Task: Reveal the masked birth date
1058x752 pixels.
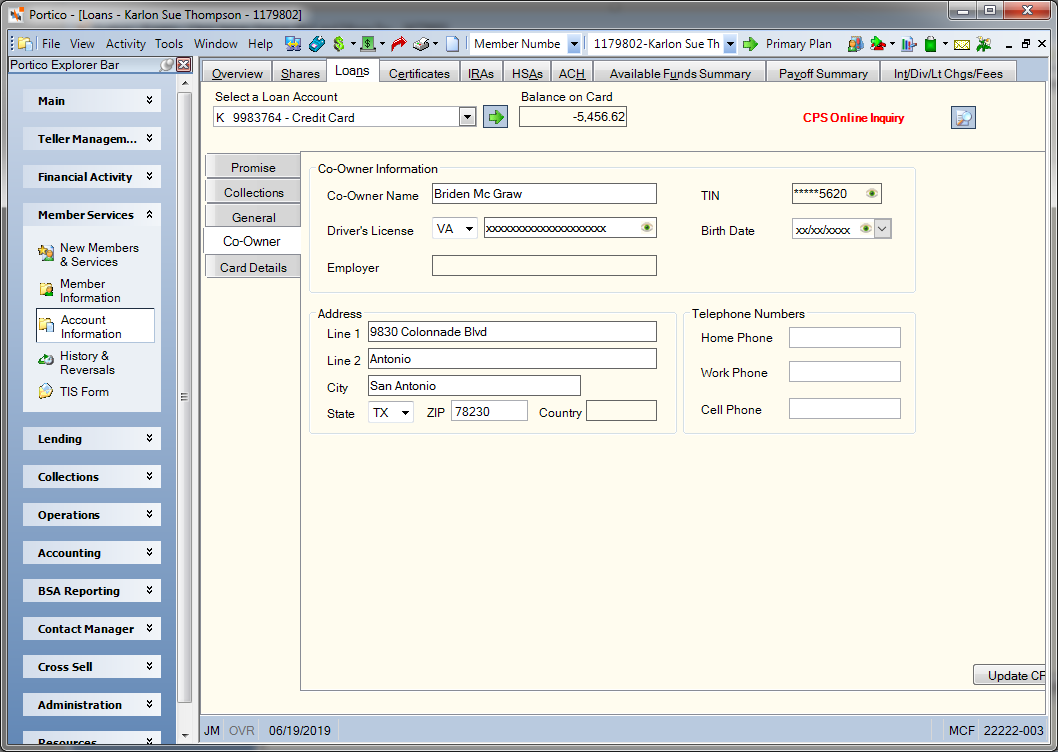Action: 865,229
